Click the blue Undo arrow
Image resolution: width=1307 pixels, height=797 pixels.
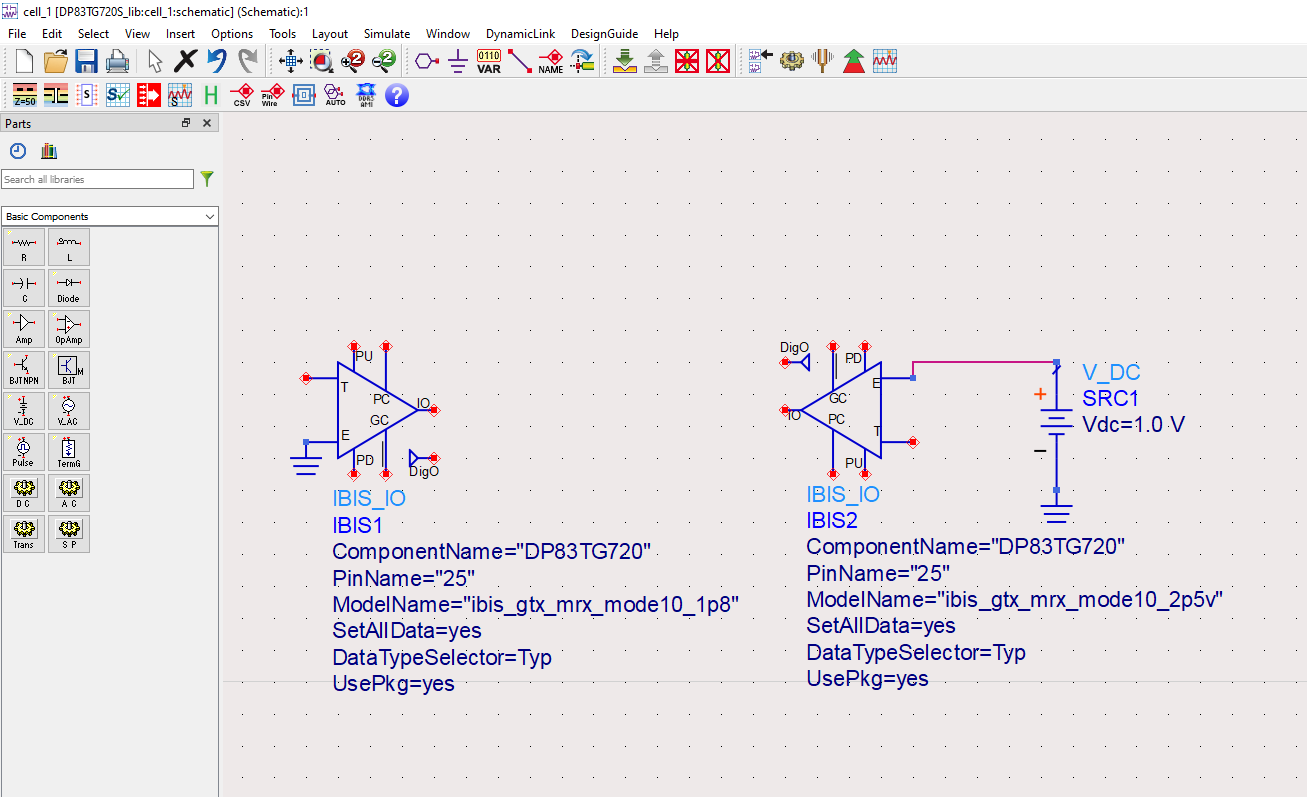pyautogui.click(x=216, y=61)
